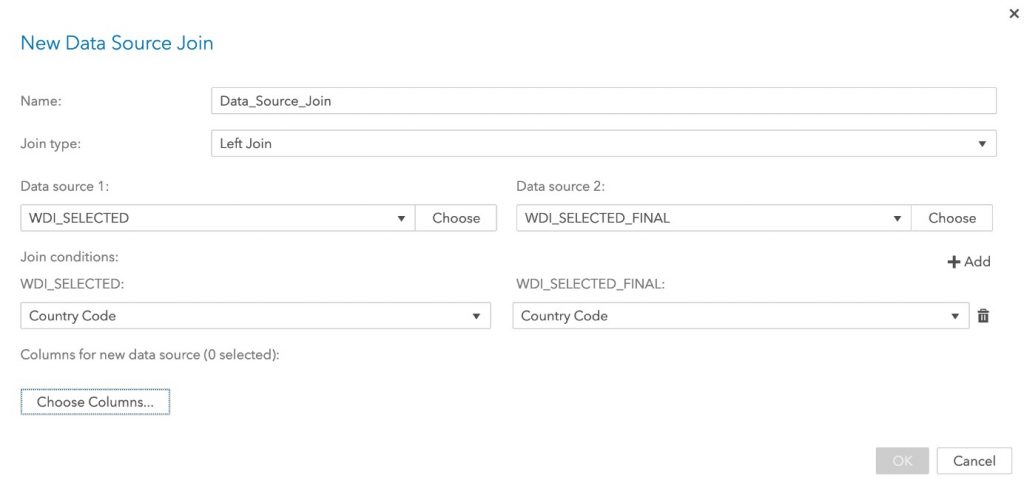Click the greyed-out OK button

pos(902,461)
